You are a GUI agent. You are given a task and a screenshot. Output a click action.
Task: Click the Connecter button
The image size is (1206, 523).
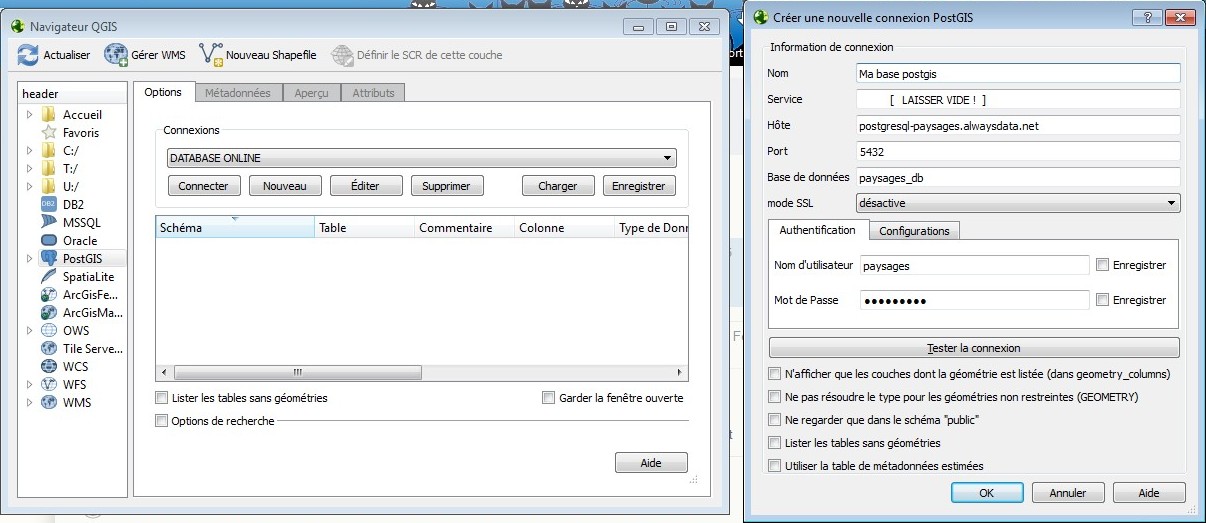[203, 186]
